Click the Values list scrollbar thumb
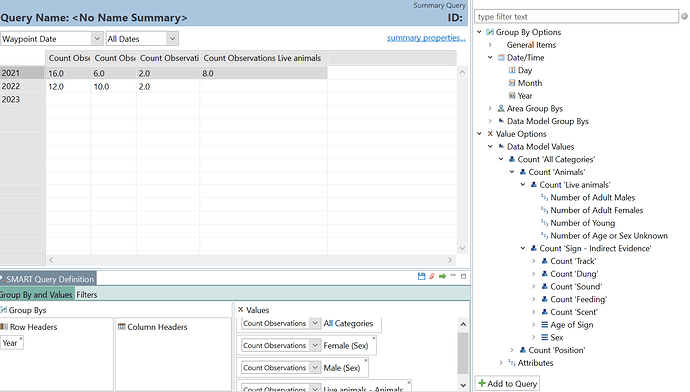This screenshot has height=392, width=690. pyautogui.click(x=463, y=353)
